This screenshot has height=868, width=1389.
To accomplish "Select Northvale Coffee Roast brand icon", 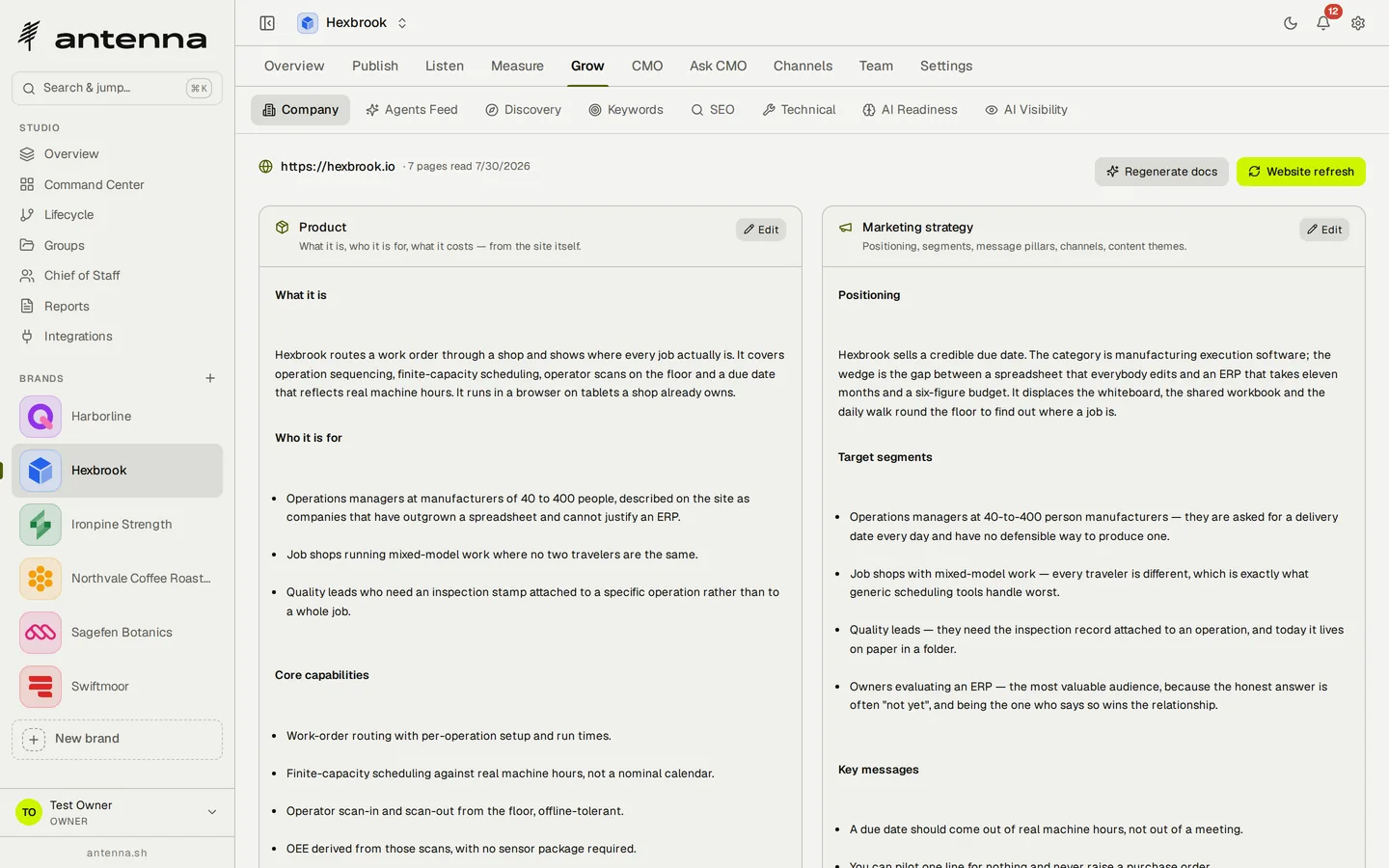I will 41,579.
